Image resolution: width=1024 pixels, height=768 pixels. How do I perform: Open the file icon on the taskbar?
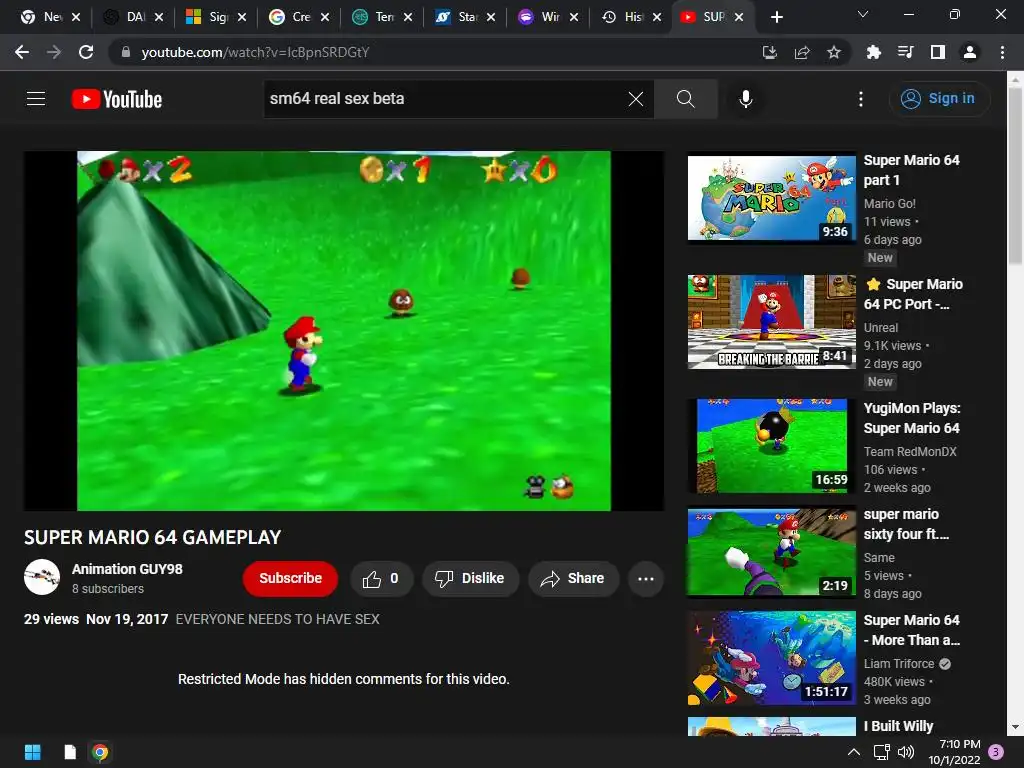coord(70,752)
